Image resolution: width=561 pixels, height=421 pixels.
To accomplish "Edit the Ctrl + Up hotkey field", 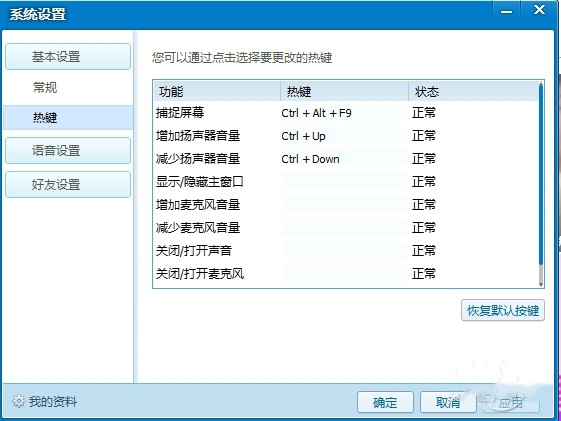I will [x=344, y=136].
